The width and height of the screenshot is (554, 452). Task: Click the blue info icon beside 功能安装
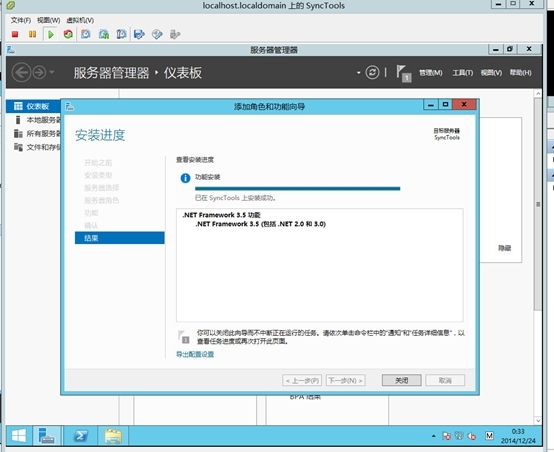point(185,178)
